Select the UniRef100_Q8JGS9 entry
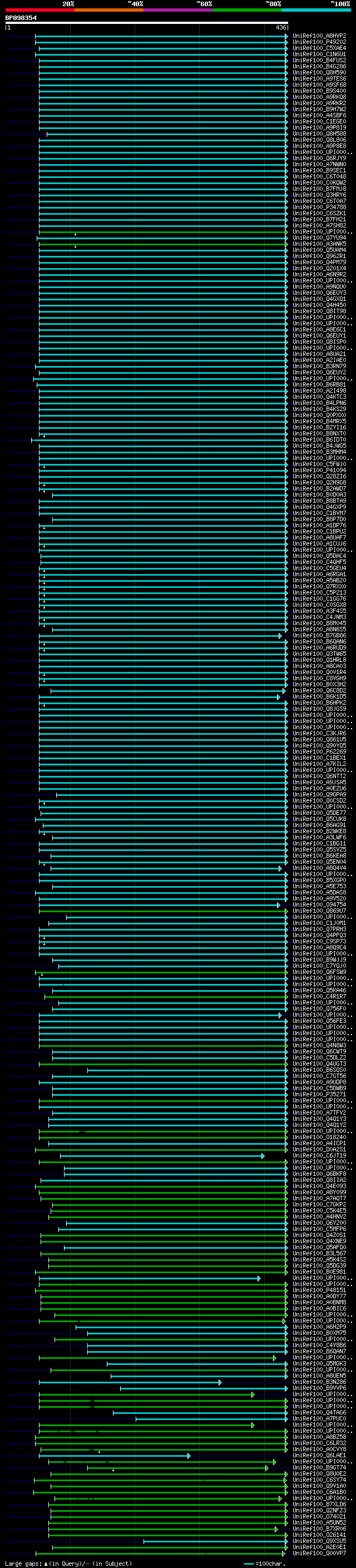The height and width of the screenshot is (1568, 356). click(319, 709)
